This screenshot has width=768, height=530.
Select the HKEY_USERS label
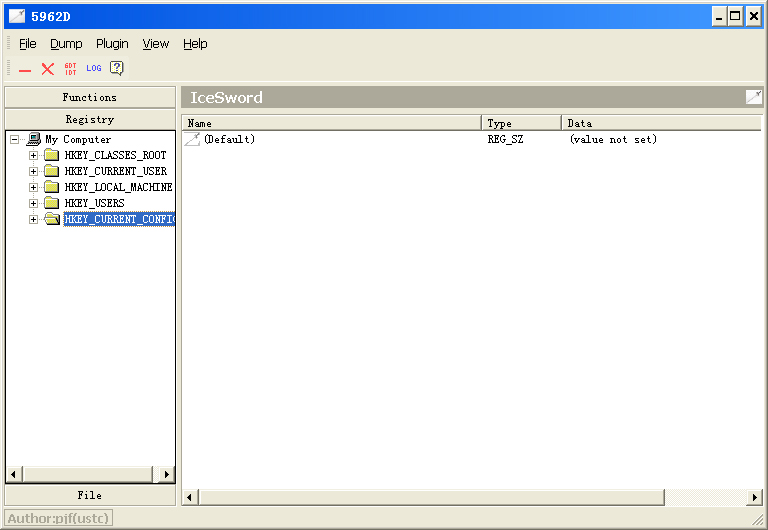pyautogui.click(x=95, y=203)
